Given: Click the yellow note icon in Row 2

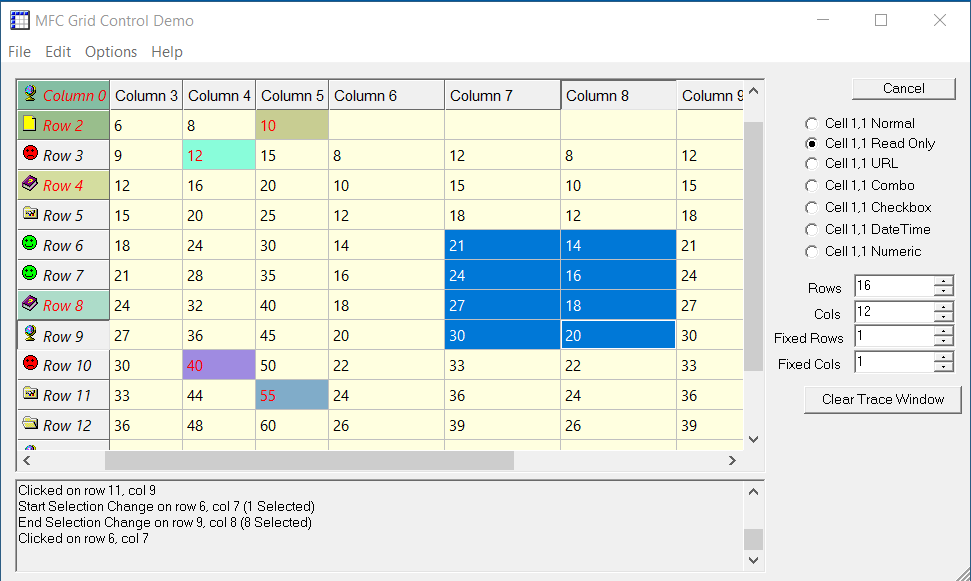Looking at the screenshot, I should click(x=30, y=123).
